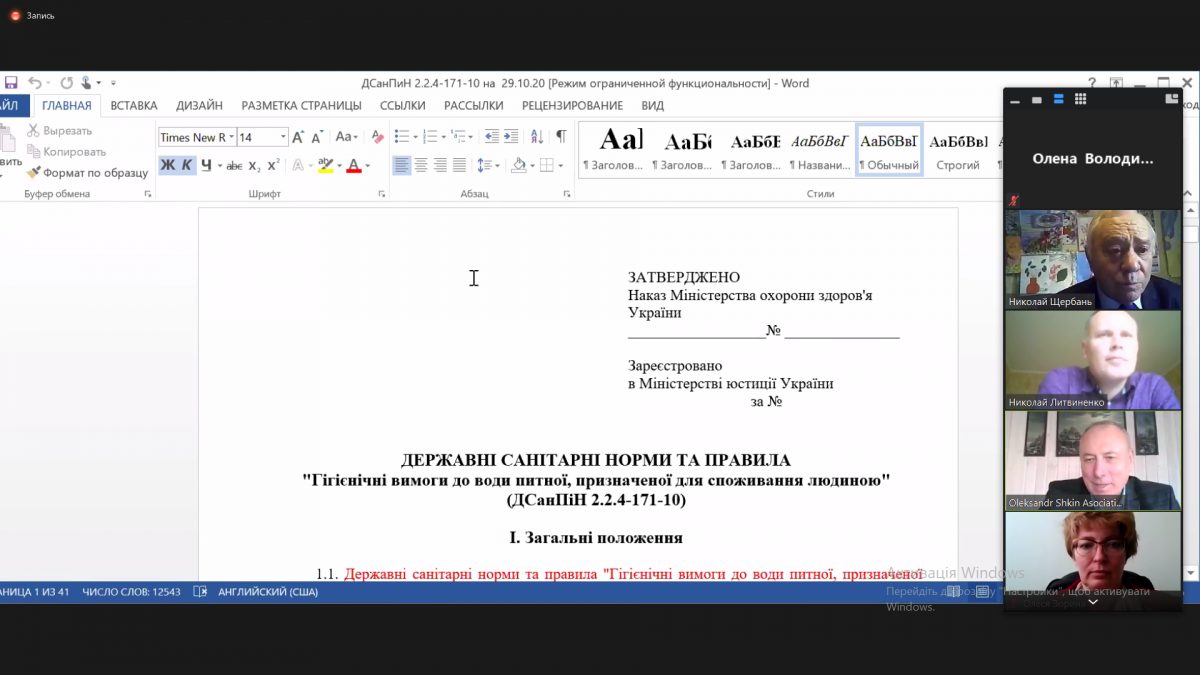The image size is (1200, 675).
Task: Toggle italic (К) formatting
Action: [186, 166]
